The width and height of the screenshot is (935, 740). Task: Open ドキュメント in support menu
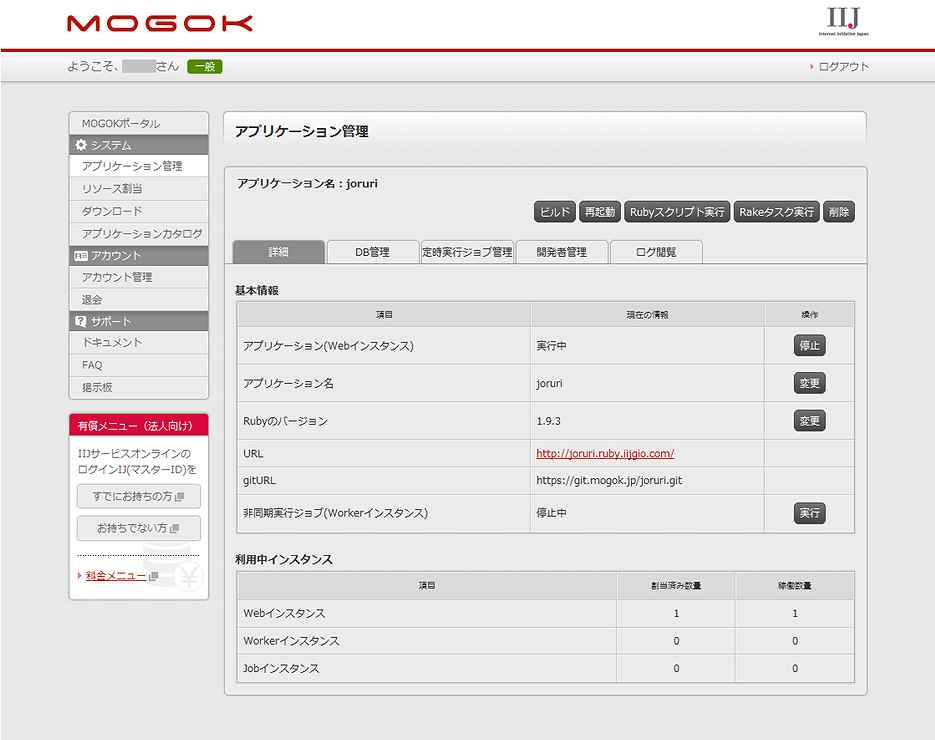click(139, 342)
